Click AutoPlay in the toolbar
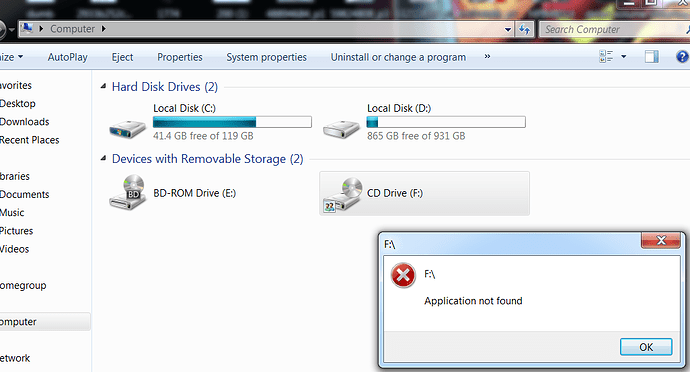This screenshot has height=372, width=690. [x=68, y=57]
